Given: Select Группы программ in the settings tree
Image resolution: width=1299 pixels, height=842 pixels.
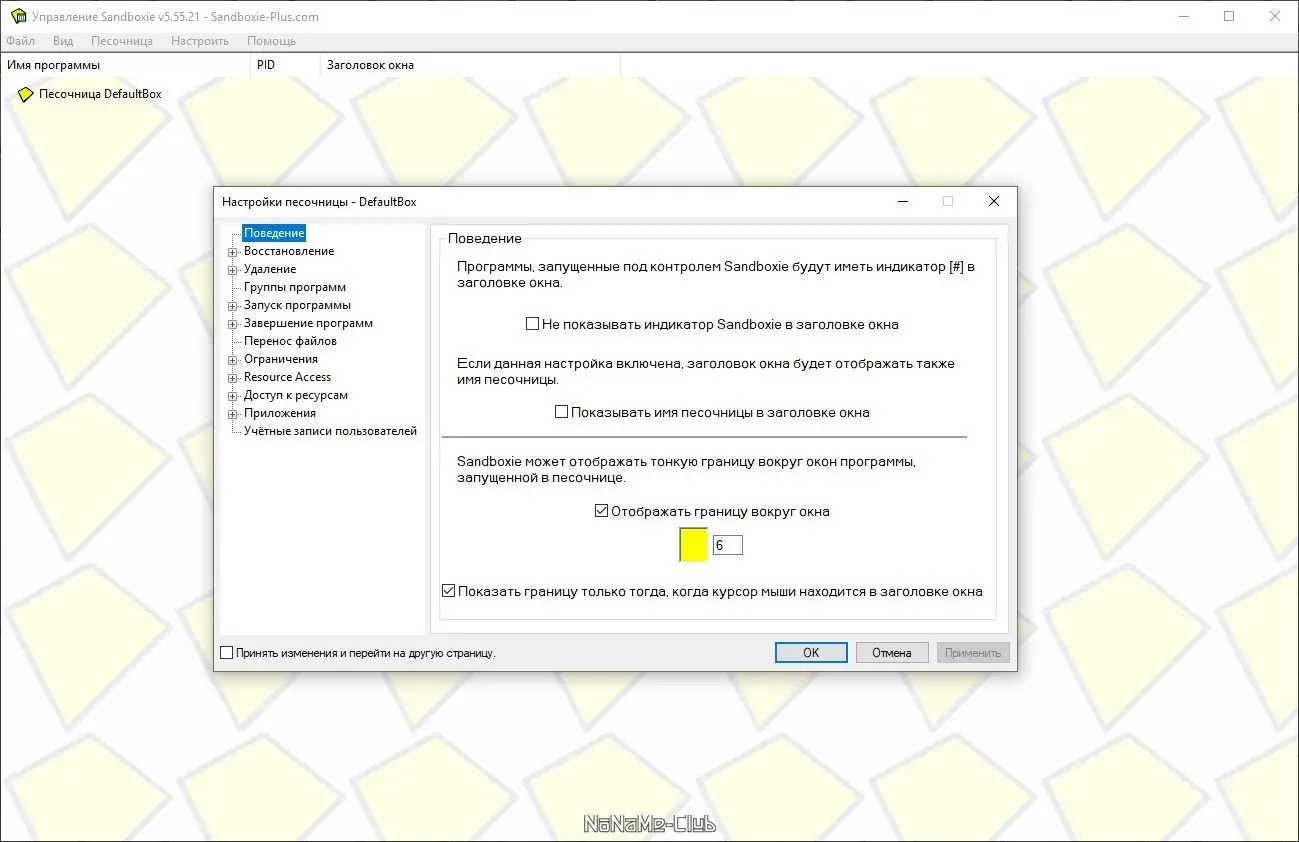Looking at the screenshot, I should [295, 287].
